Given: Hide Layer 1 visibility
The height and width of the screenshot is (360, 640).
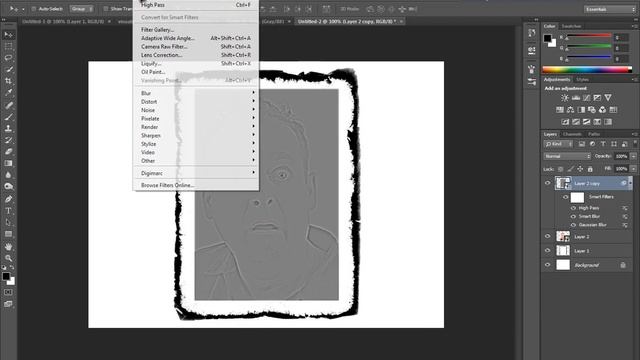Looking at the screenshot, I should pos(548,251).
